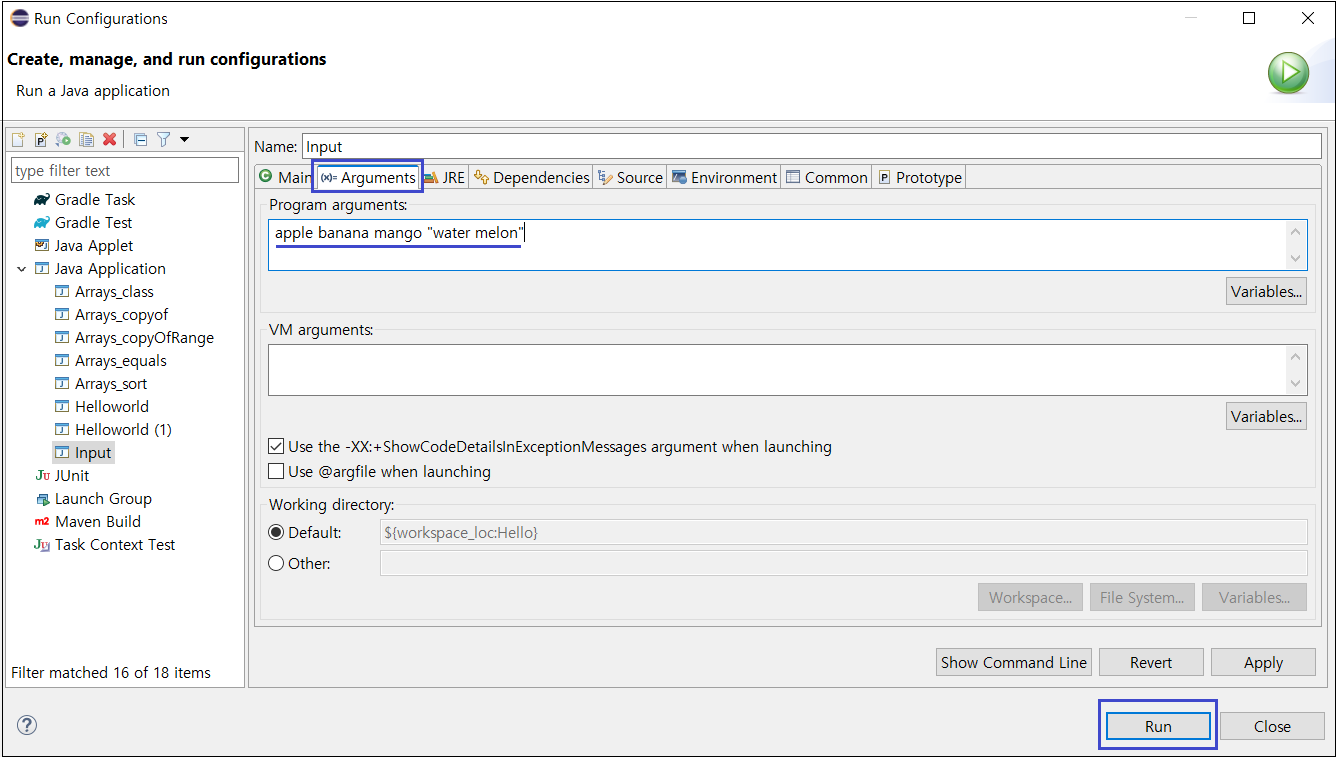This screenshot has height=761, width=1340.
Task: Click the Gradle Test elephant icon
Action: pos(41,223)
